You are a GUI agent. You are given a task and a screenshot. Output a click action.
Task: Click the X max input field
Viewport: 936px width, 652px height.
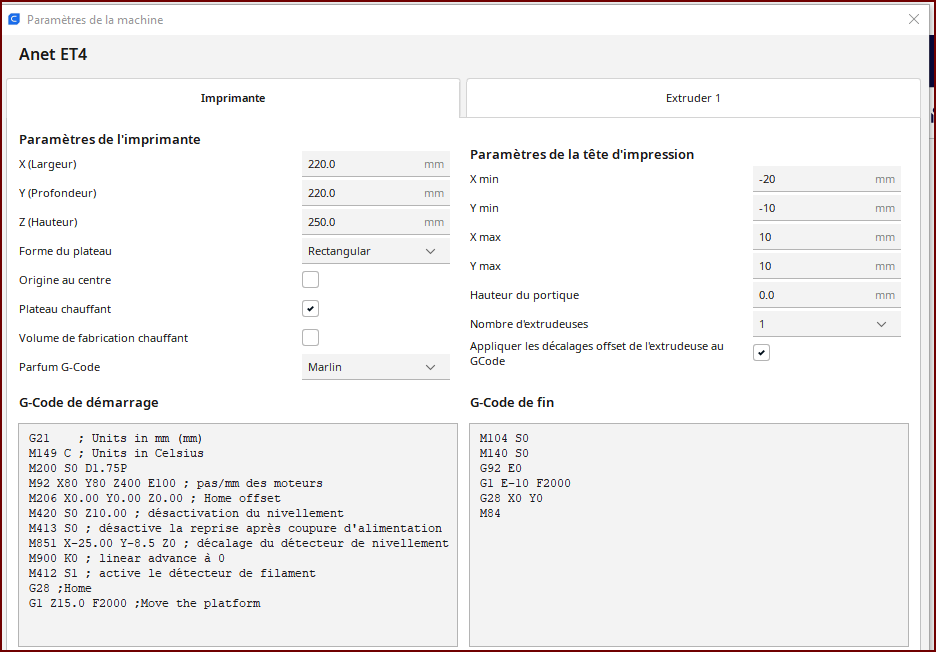coord(826,236)
